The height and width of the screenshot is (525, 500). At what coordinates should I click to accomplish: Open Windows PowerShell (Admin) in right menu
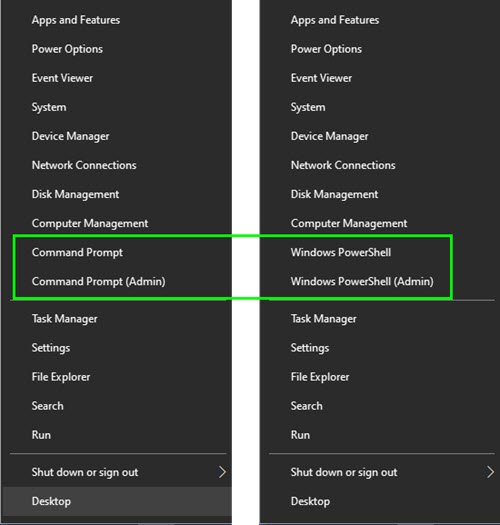point(362,282)
